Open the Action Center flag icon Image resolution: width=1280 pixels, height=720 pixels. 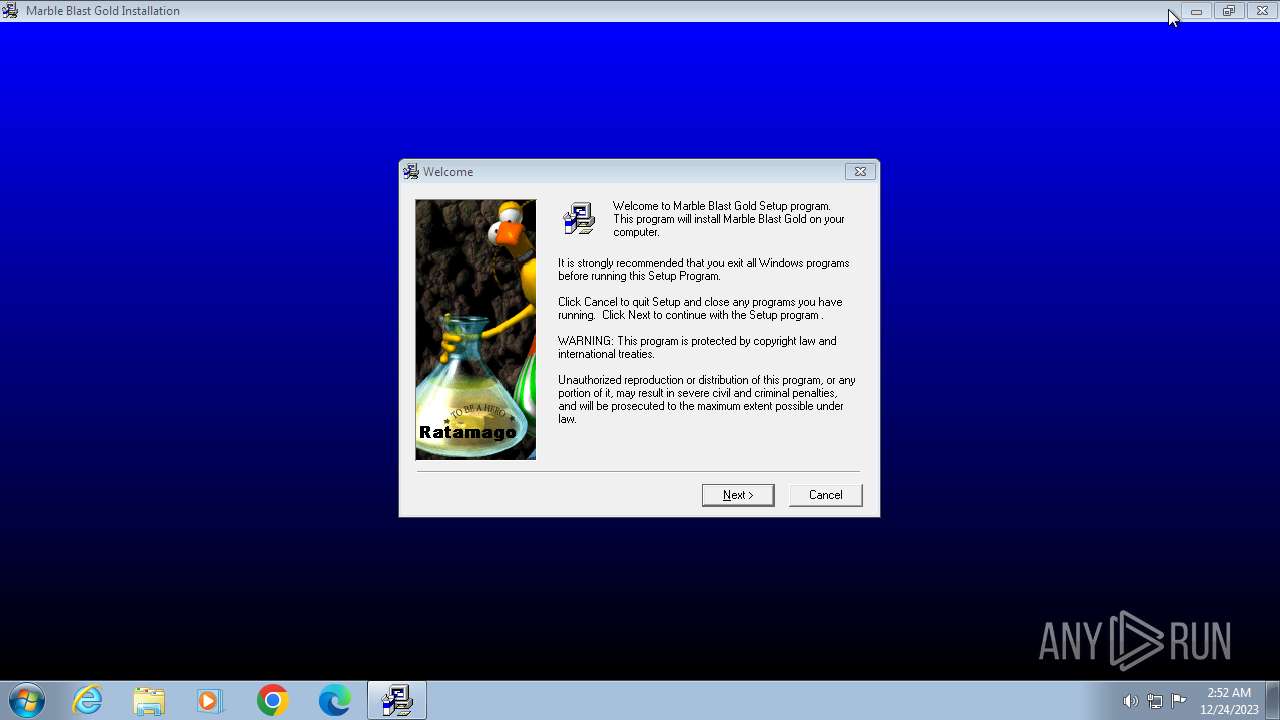[x=1178, y=701]
